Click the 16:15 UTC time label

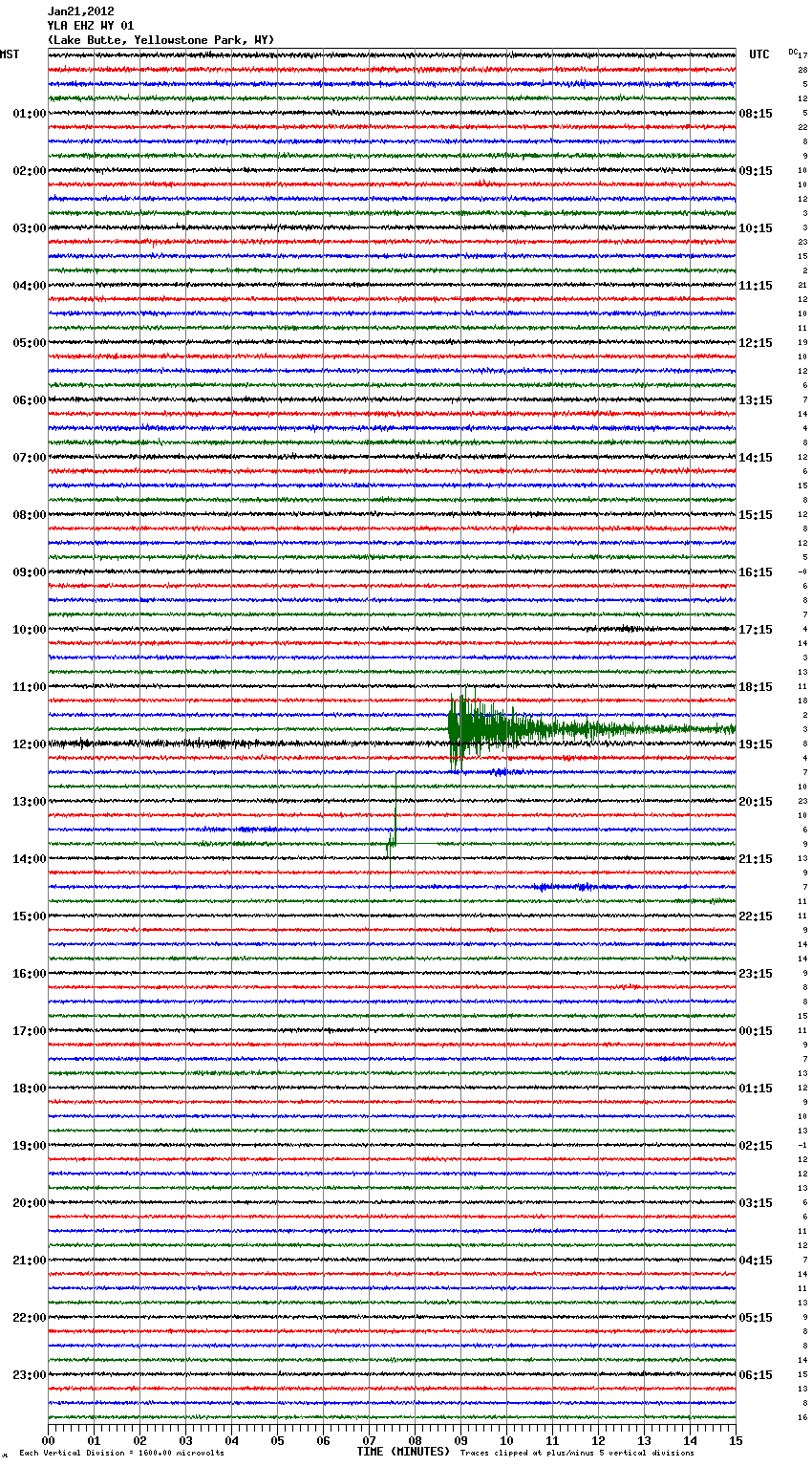pos(756,572)
